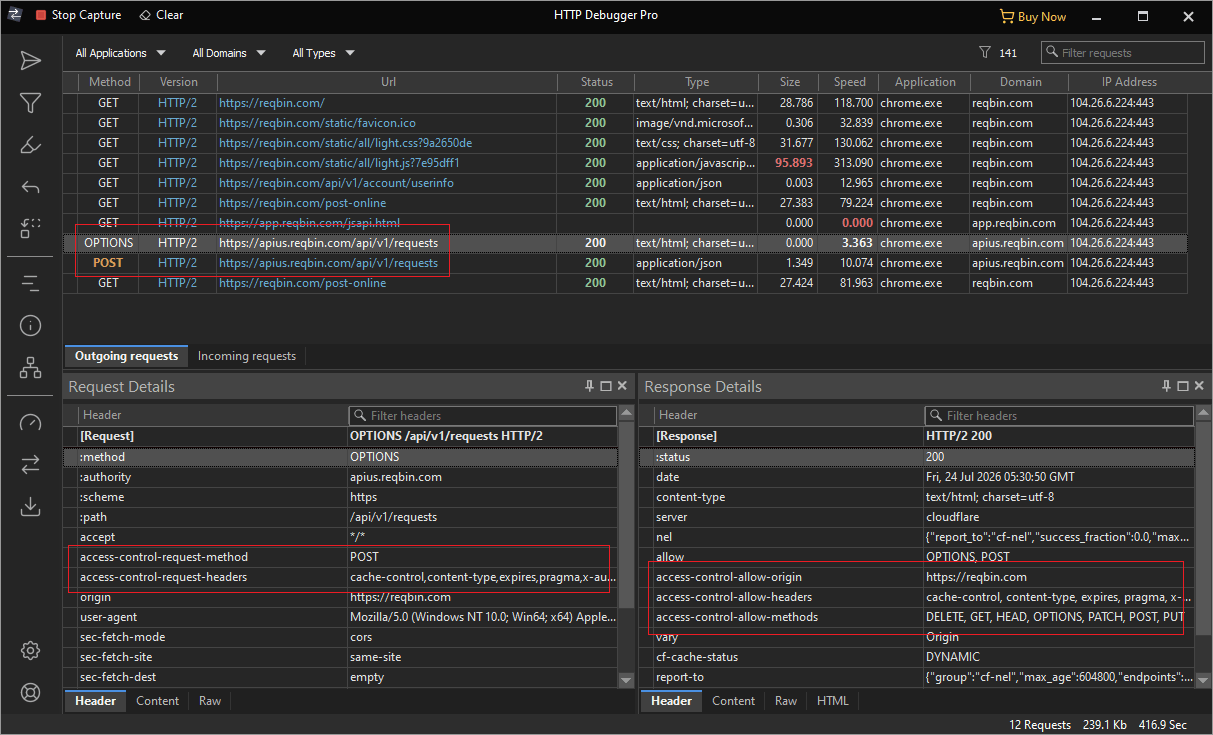Screen dimensions: 1213x735
Task: Click the Clear button
Action: click(x=161, y=15)
